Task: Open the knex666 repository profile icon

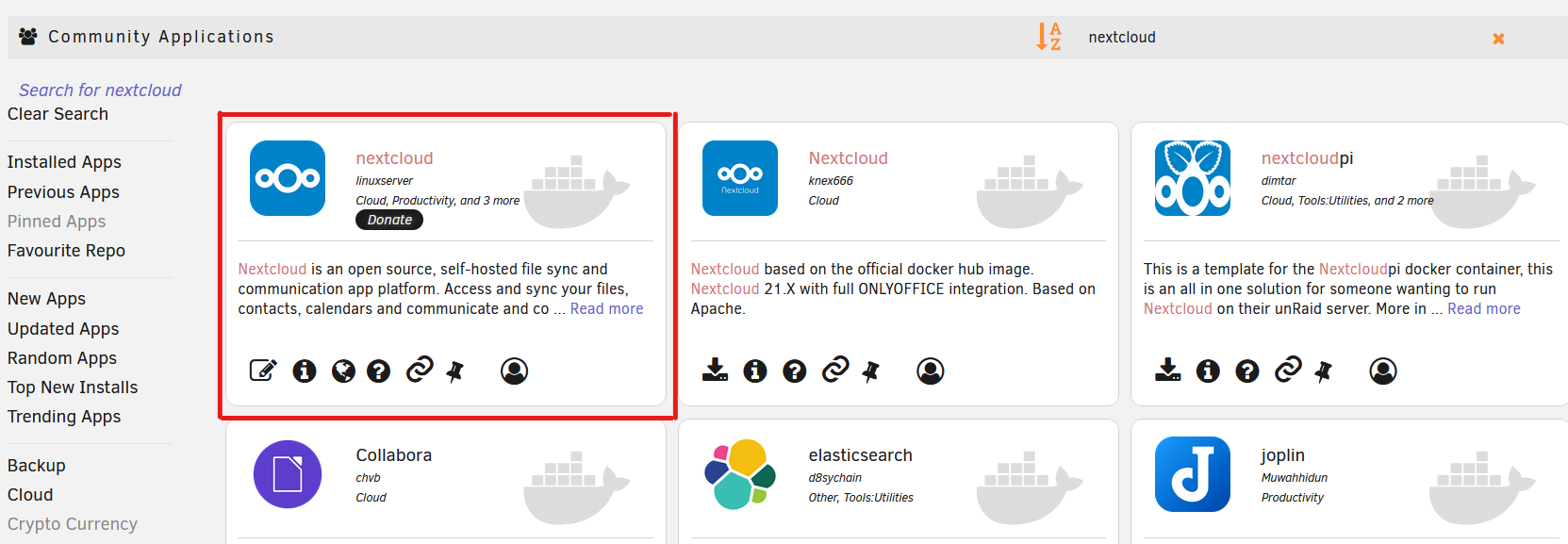Action: click(x=931, y=371)
